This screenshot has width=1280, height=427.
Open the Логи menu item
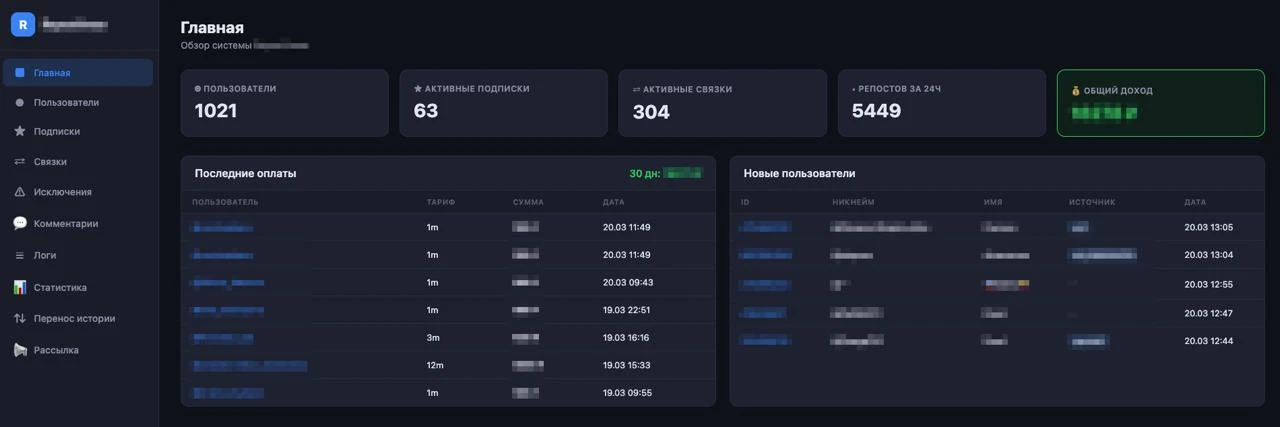pyautogui.click(x=79, y=256)
